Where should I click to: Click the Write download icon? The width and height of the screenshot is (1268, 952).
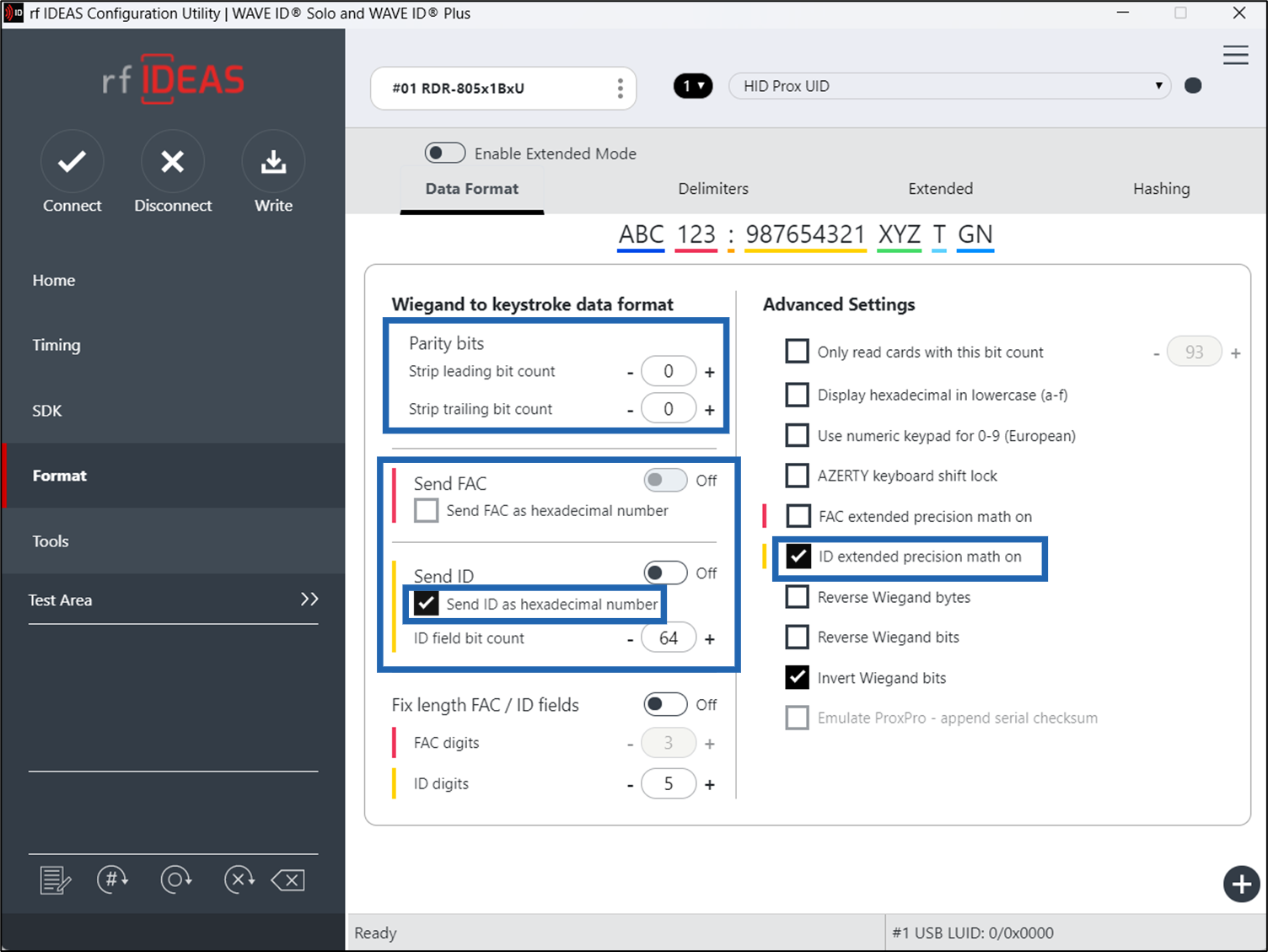(273, 161)
